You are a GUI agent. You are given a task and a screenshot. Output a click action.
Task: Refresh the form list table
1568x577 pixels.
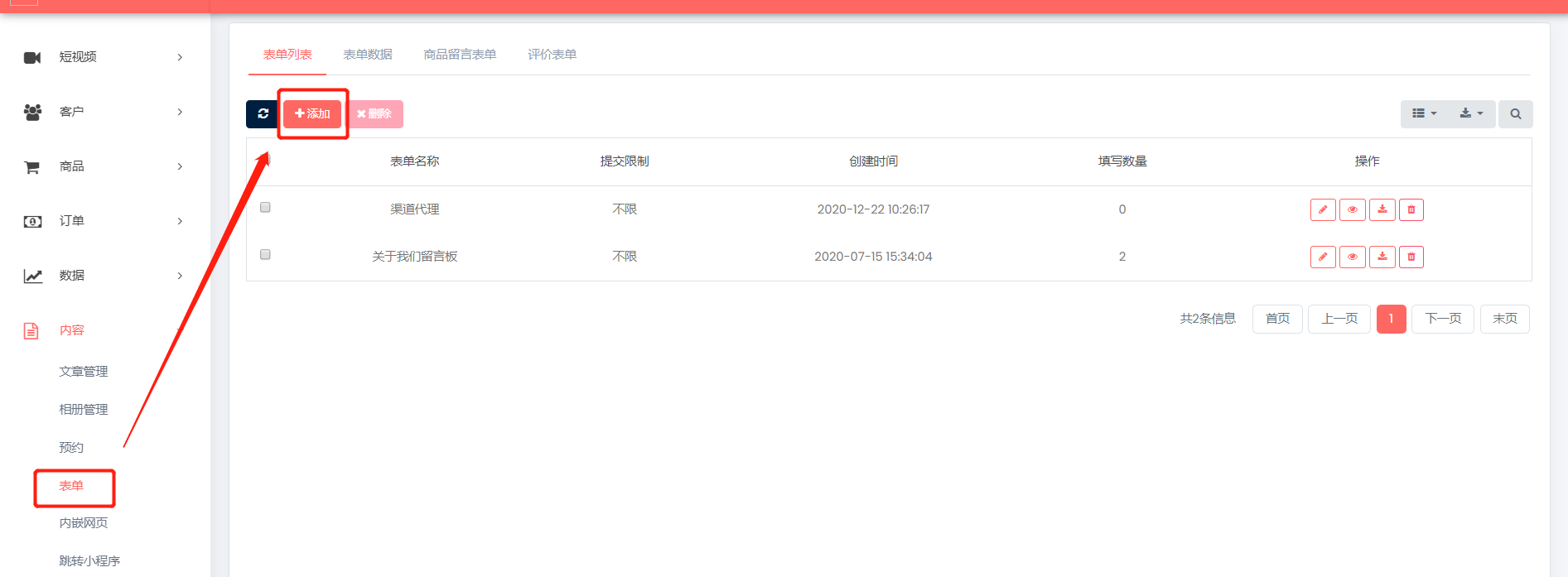point(263,114)
